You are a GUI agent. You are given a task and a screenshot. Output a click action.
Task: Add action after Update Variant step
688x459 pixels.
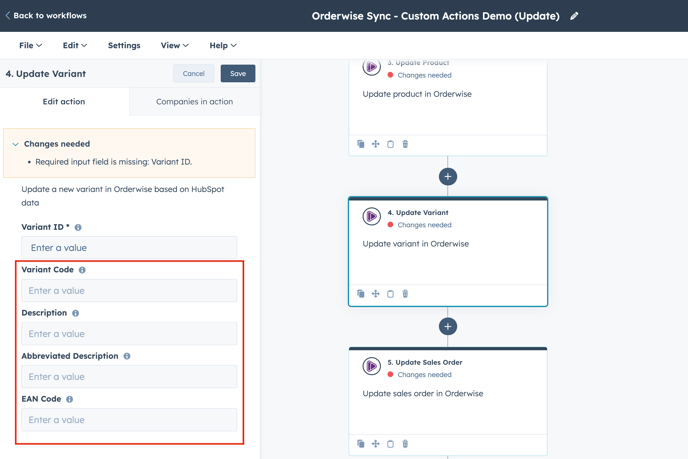pyautogui.click(x=448, y=326)
